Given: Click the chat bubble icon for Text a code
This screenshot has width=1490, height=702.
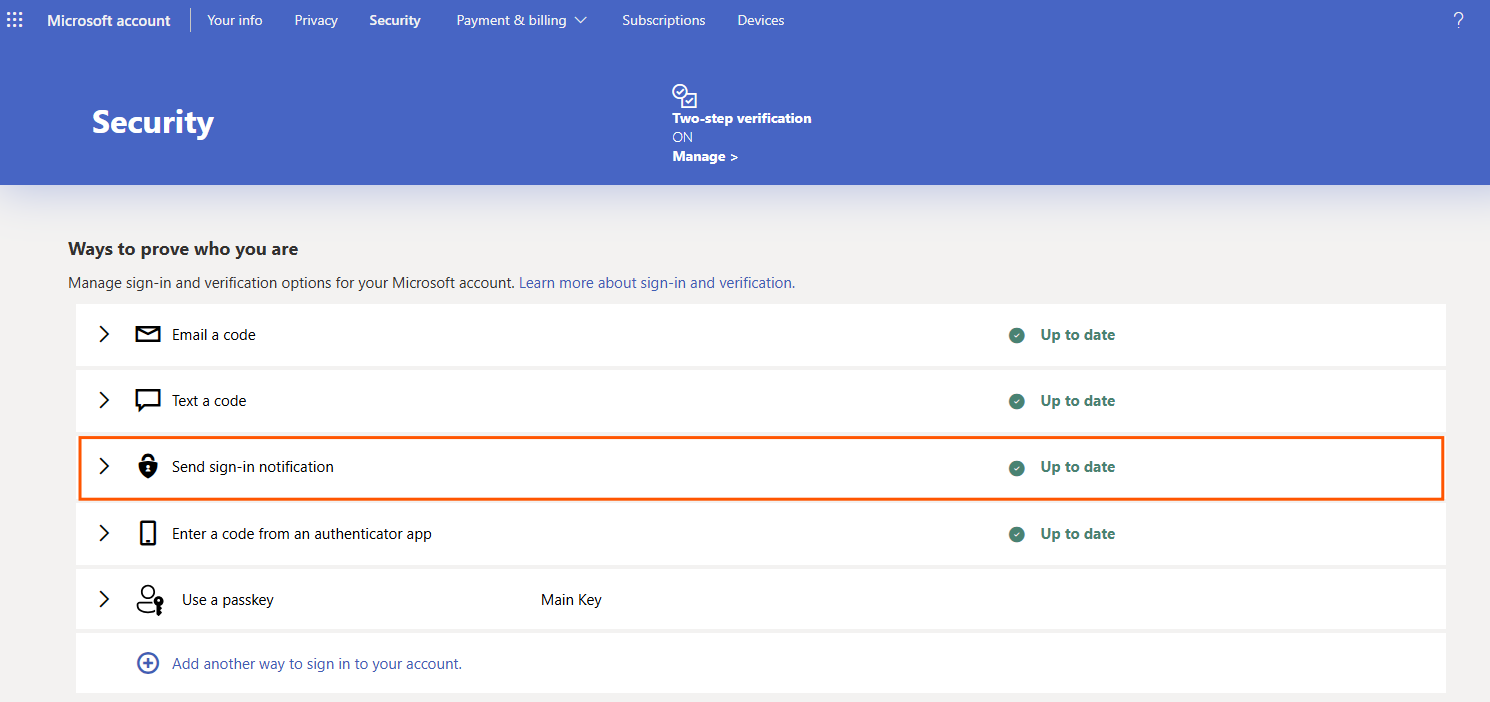Looking at the screenshot, I should [x=148, y=401].
